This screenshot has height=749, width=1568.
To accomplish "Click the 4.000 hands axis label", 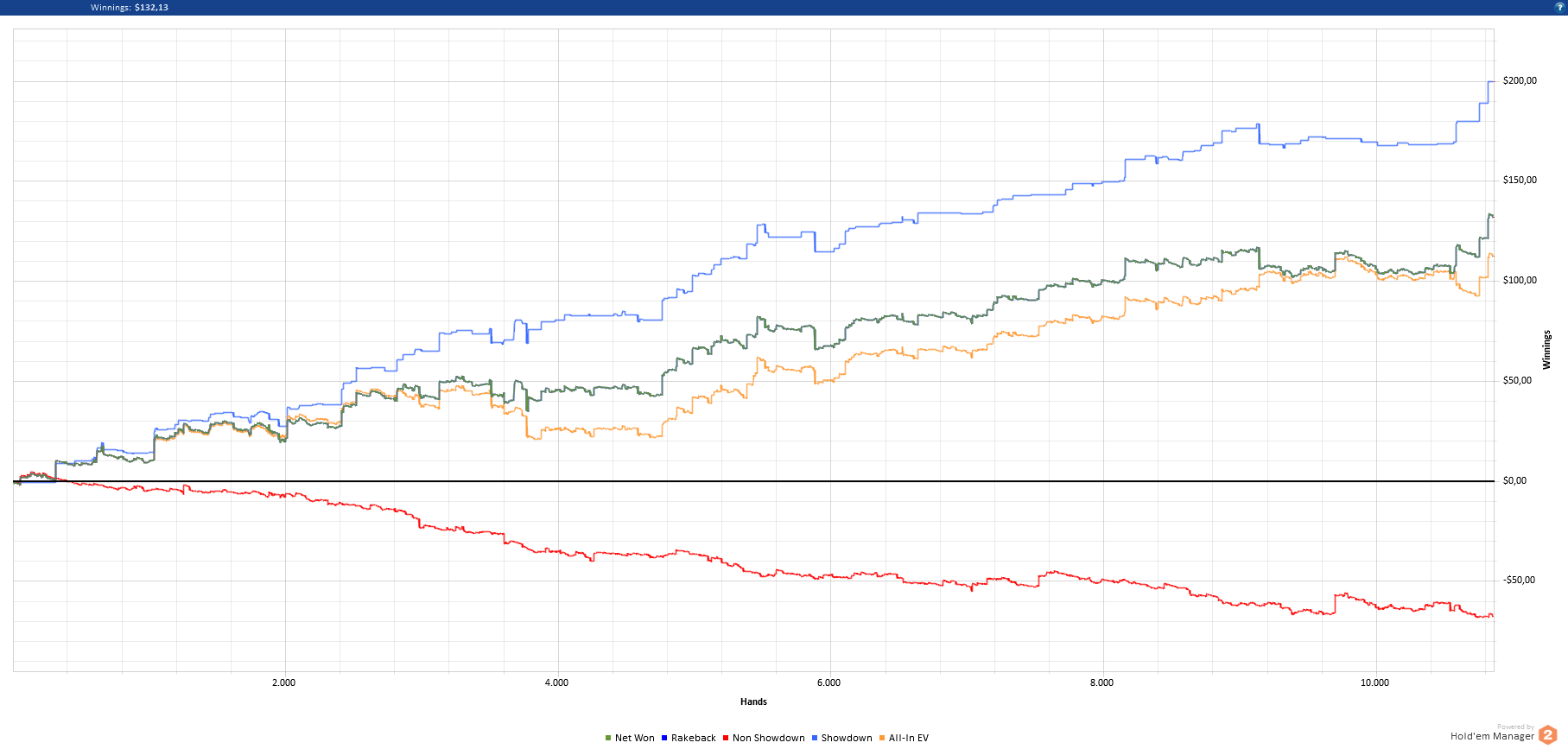I will coord(557,682).
